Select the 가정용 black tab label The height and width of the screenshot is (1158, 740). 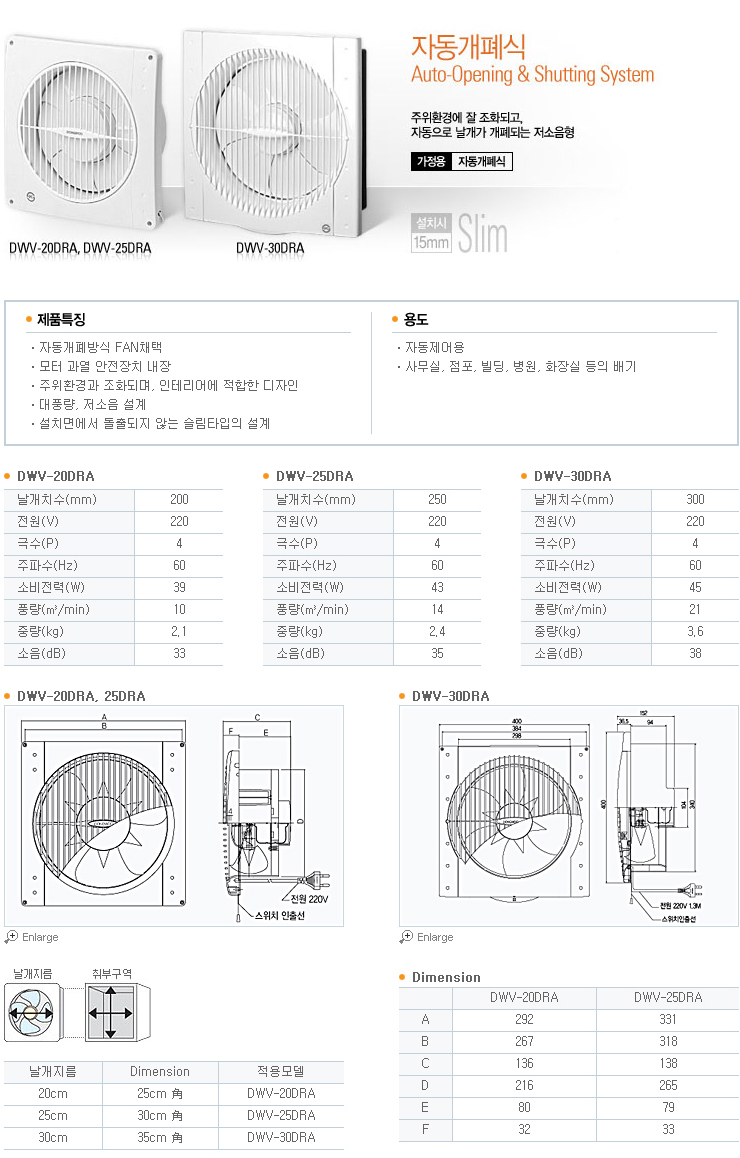(431, 161)
